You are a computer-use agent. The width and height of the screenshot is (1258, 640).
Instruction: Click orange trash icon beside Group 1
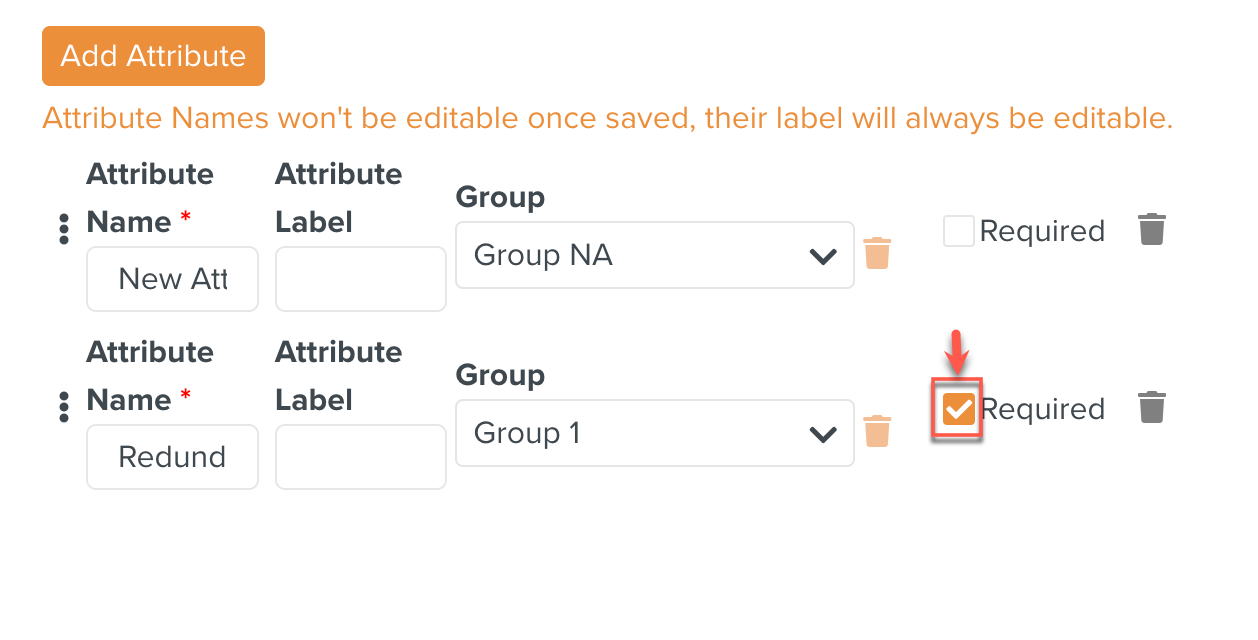tap(877, 431)
